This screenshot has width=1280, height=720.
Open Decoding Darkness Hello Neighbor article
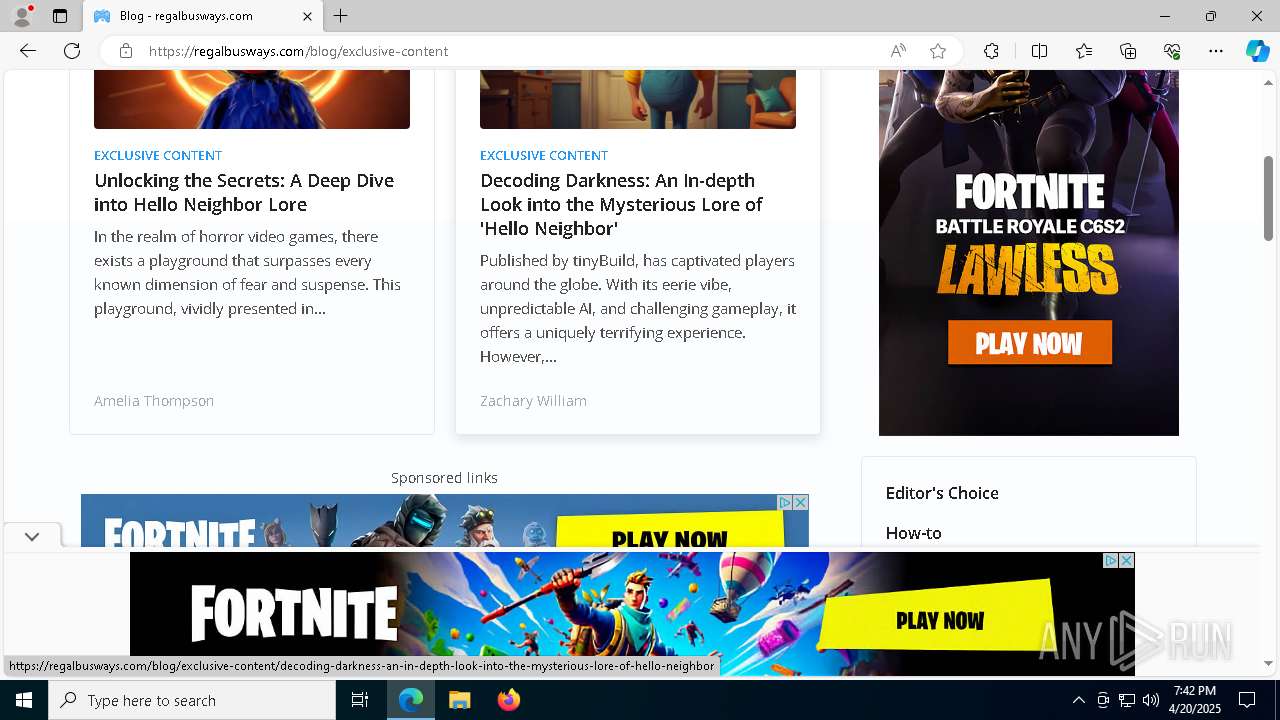coord(621,204)
